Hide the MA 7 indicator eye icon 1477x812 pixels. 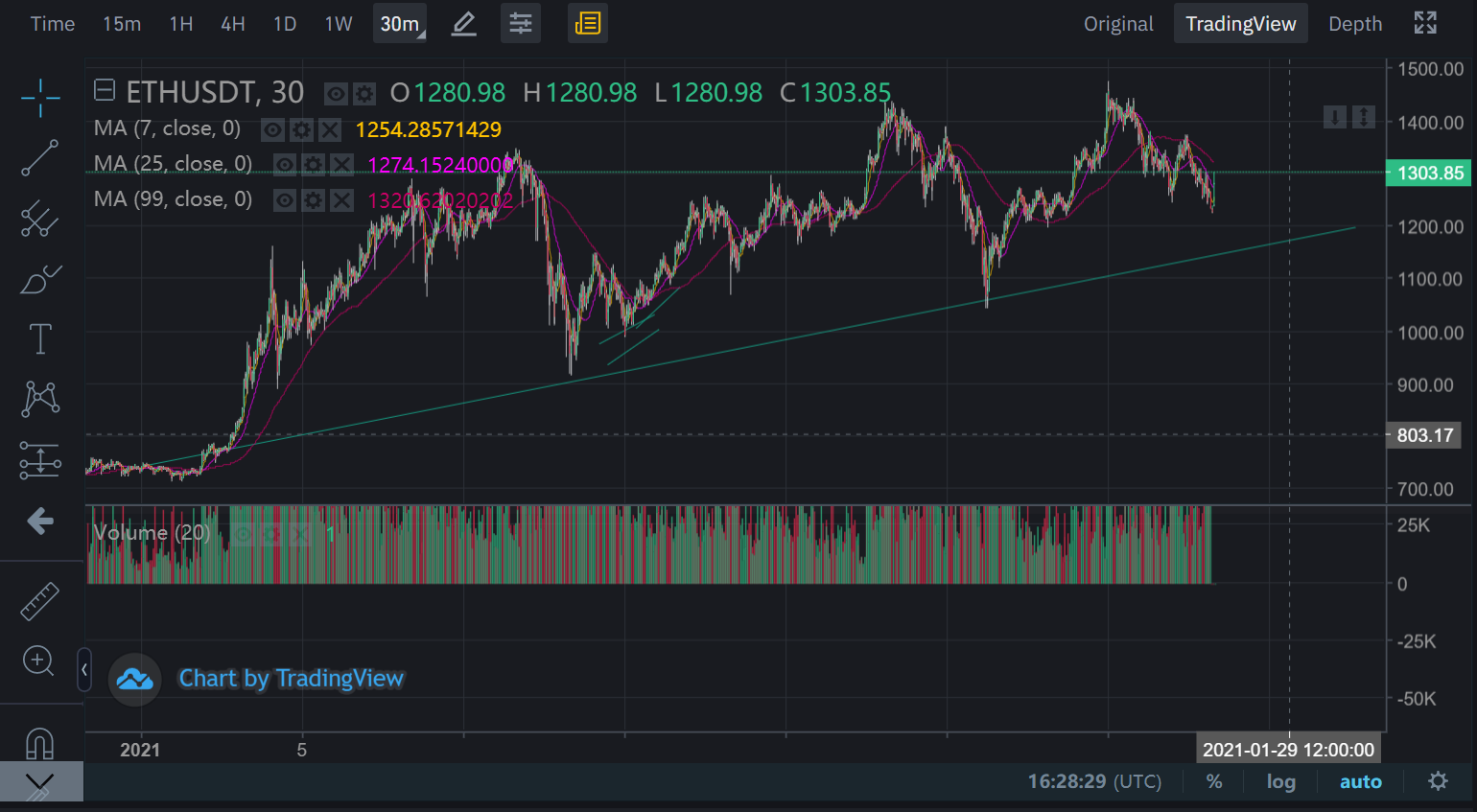273,130
